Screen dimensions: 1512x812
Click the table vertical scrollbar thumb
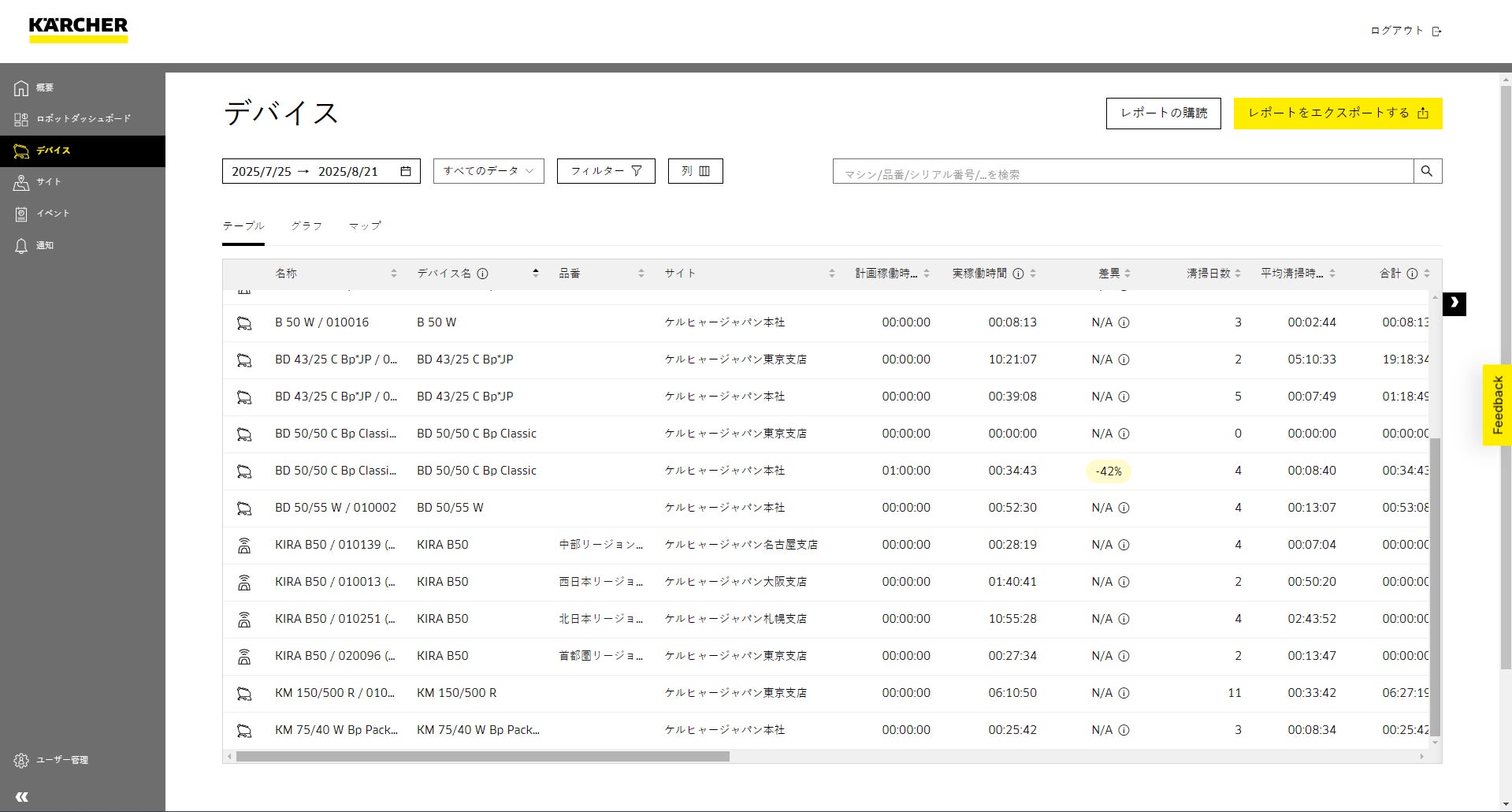click(1435, 587)
